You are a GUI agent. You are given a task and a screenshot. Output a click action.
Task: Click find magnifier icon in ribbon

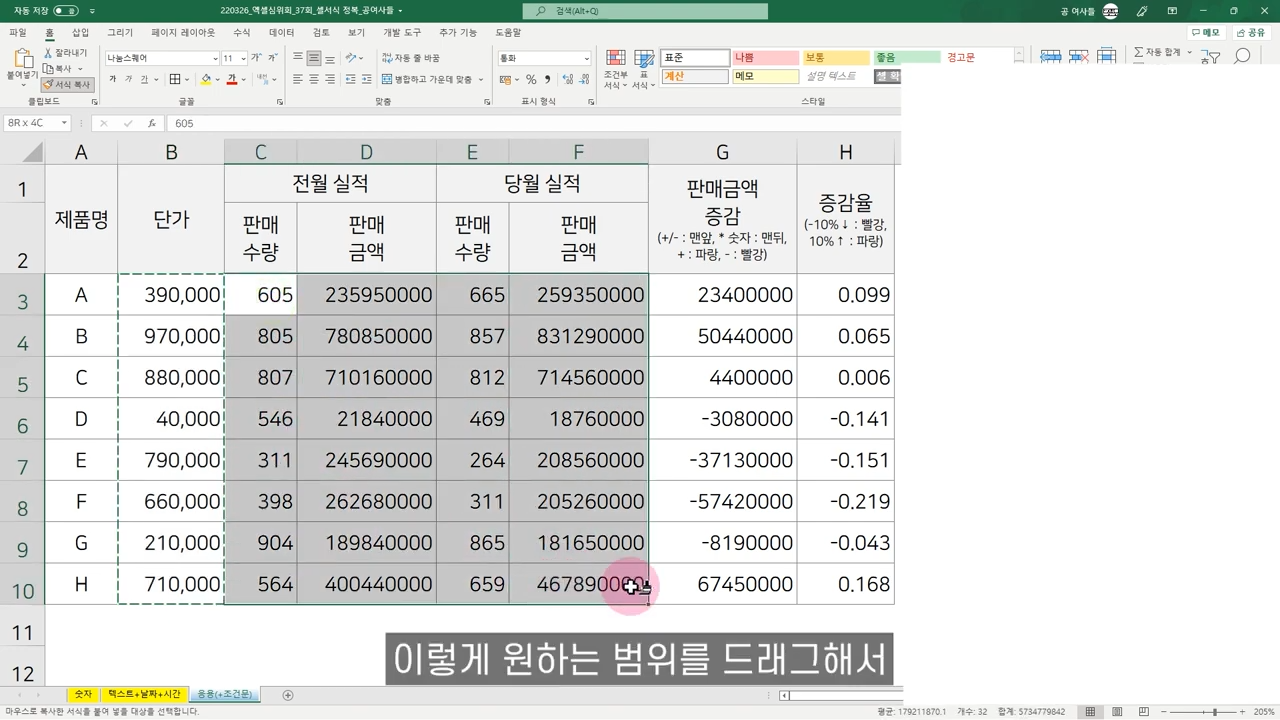click(1242, 58)
